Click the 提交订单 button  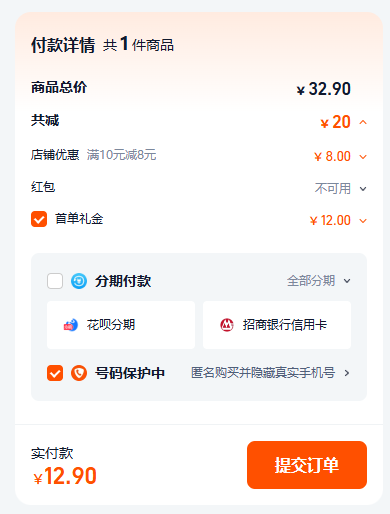click(307, 465)
